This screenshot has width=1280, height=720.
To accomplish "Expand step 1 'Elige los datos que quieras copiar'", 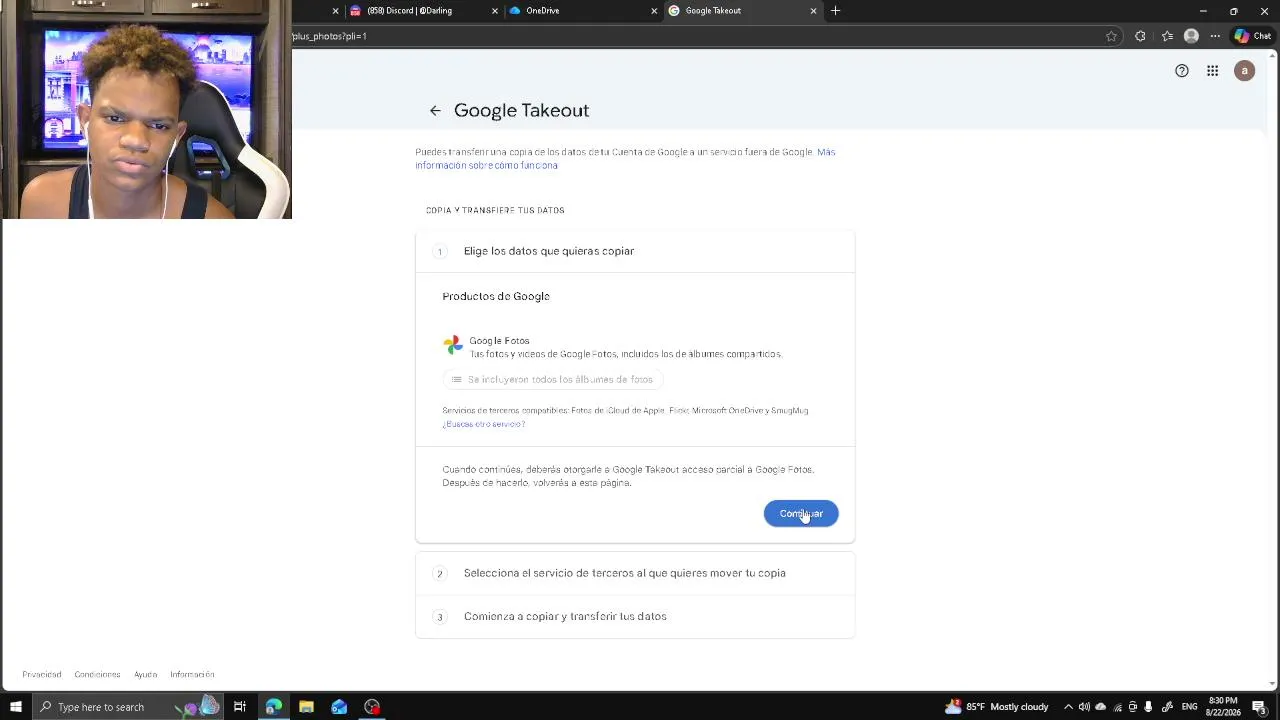I will click(635, 251).
